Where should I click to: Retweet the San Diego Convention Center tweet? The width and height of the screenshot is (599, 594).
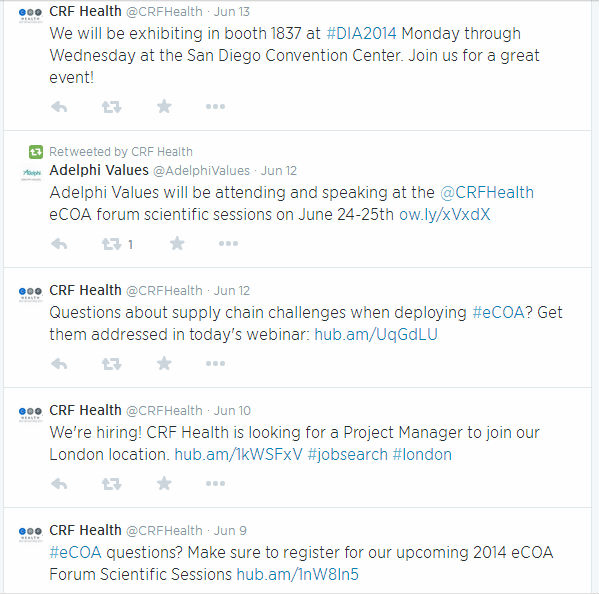pyautogui.click(x=112, y=107)
